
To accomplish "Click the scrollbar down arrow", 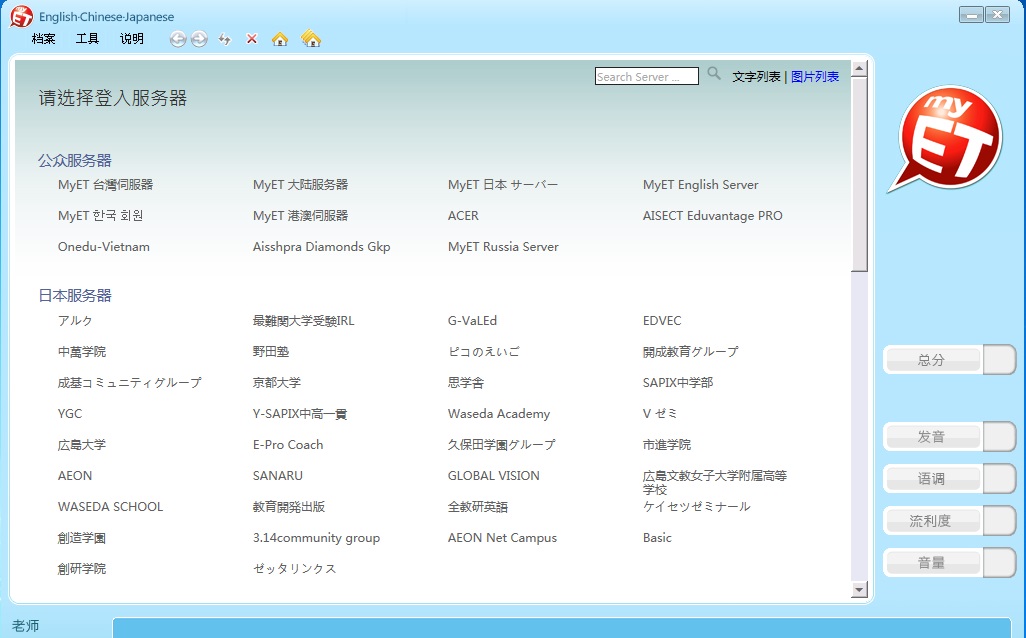I will pyautogui.click(x=860, y=590).
